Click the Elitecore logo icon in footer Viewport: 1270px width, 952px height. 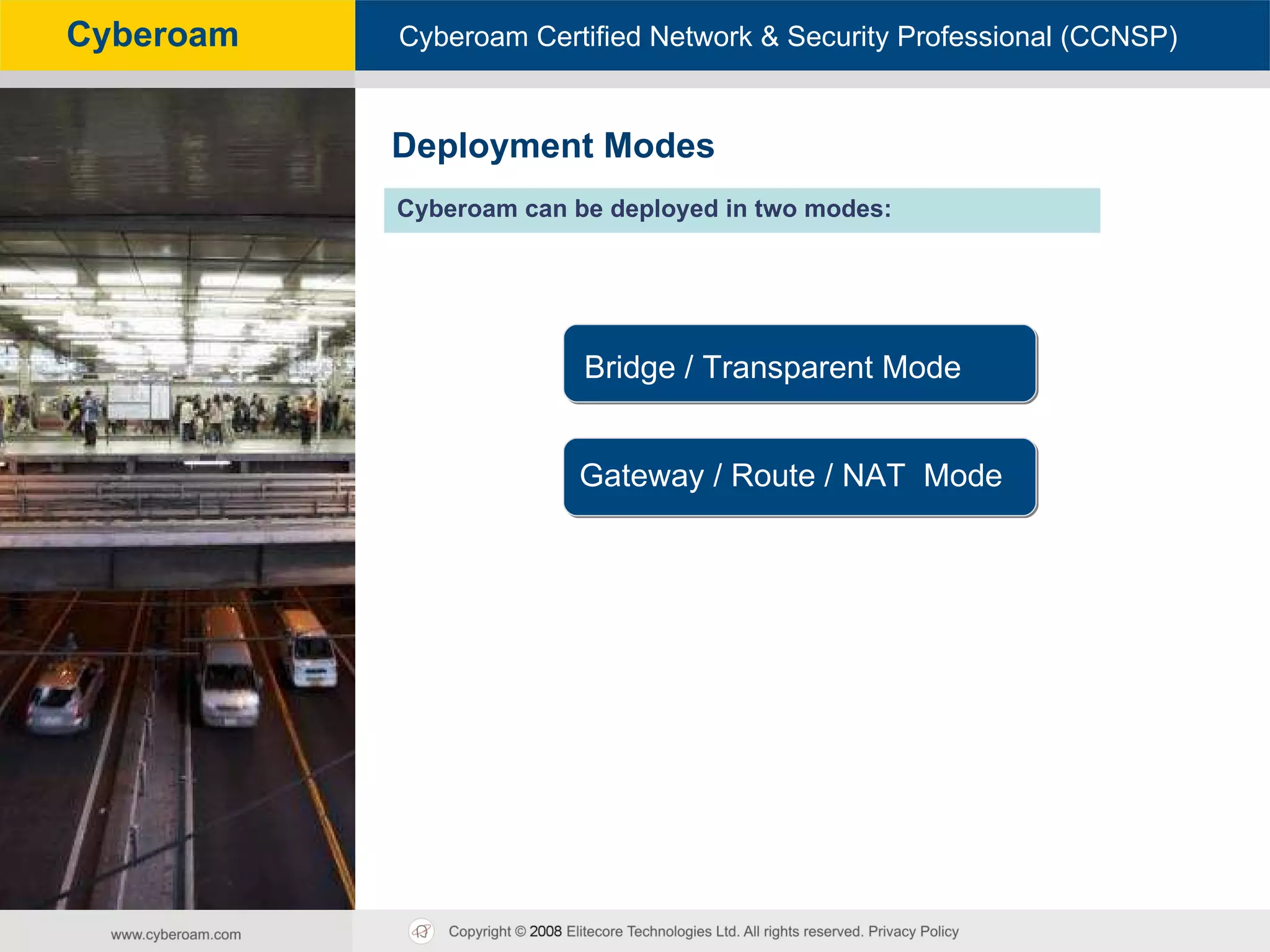pos(422,932)
